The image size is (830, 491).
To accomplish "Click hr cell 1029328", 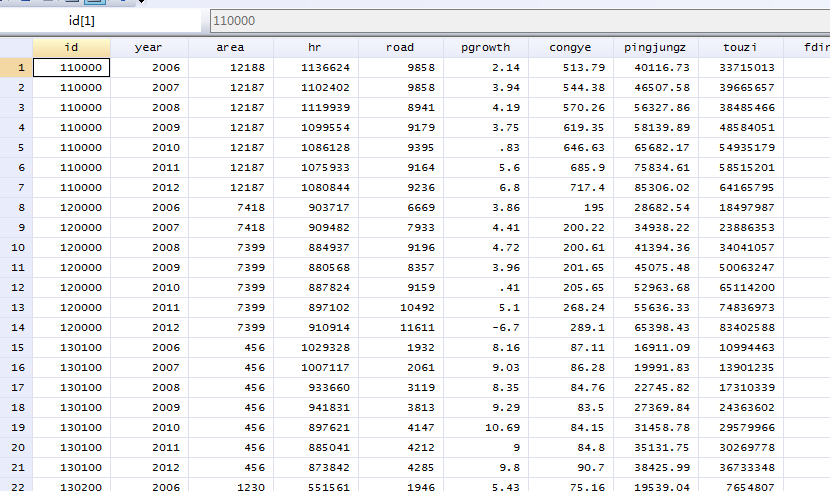I will point(316,348).
